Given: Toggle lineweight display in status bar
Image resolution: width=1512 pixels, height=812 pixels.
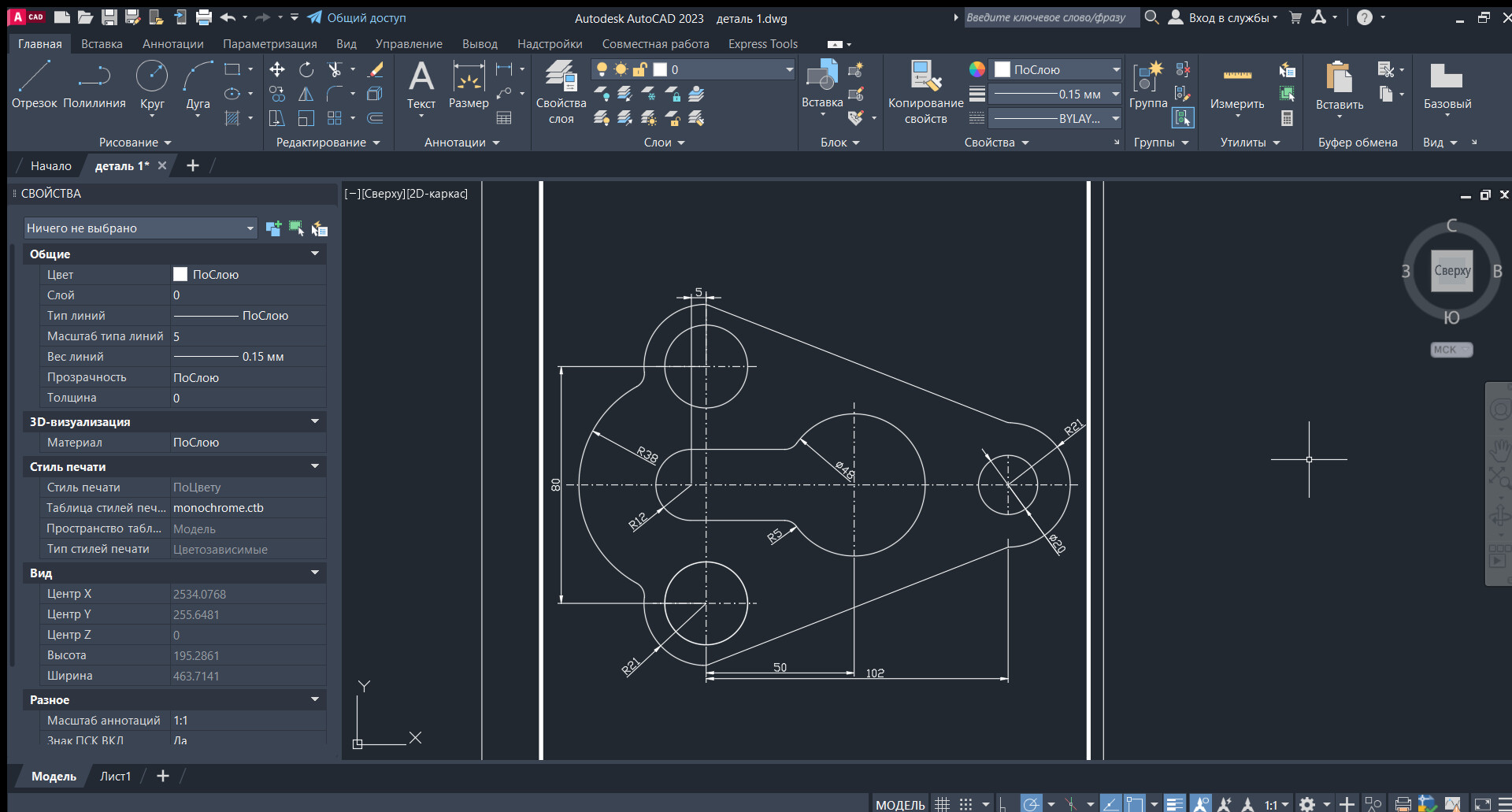Looking at the screenshot, I should 1174,804.
